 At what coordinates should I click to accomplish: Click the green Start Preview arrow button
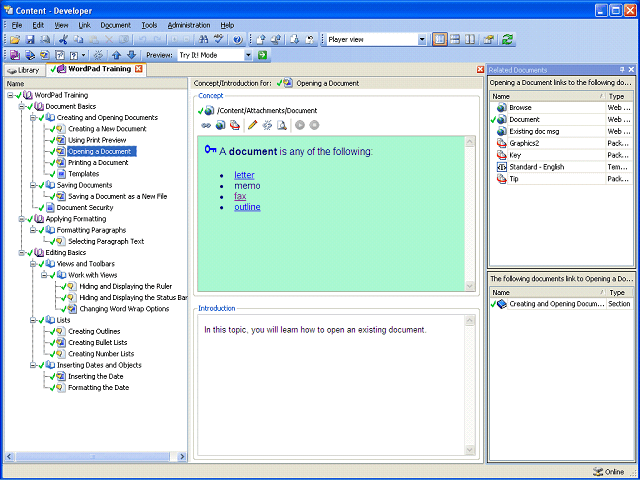262,55
